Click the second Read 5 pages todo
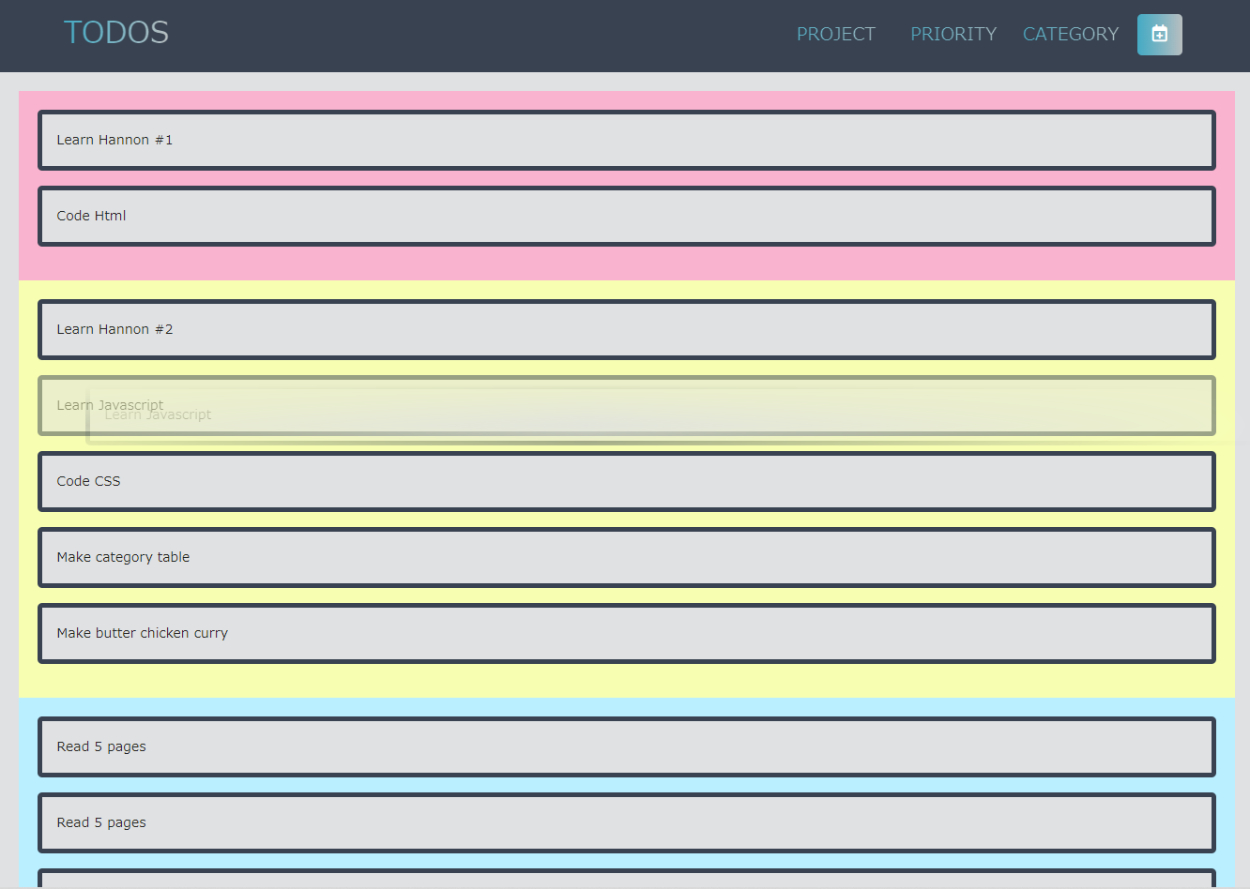1250x889 pixels. [x=626, y=823]
